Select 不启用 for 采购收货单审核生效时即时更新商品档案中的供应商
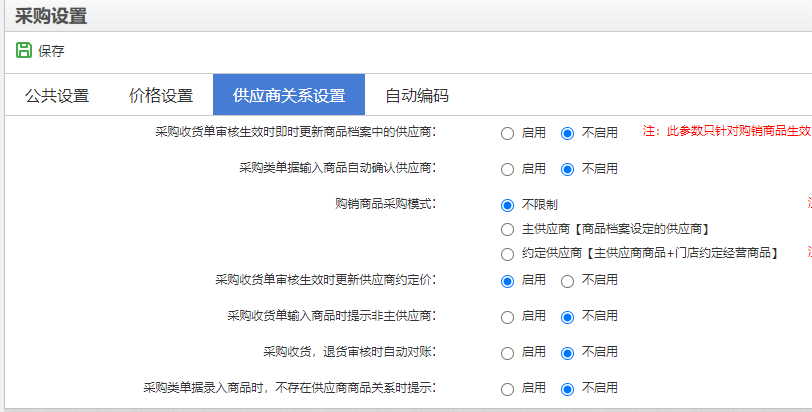812x412 pixels. click(x=568, y=134)
